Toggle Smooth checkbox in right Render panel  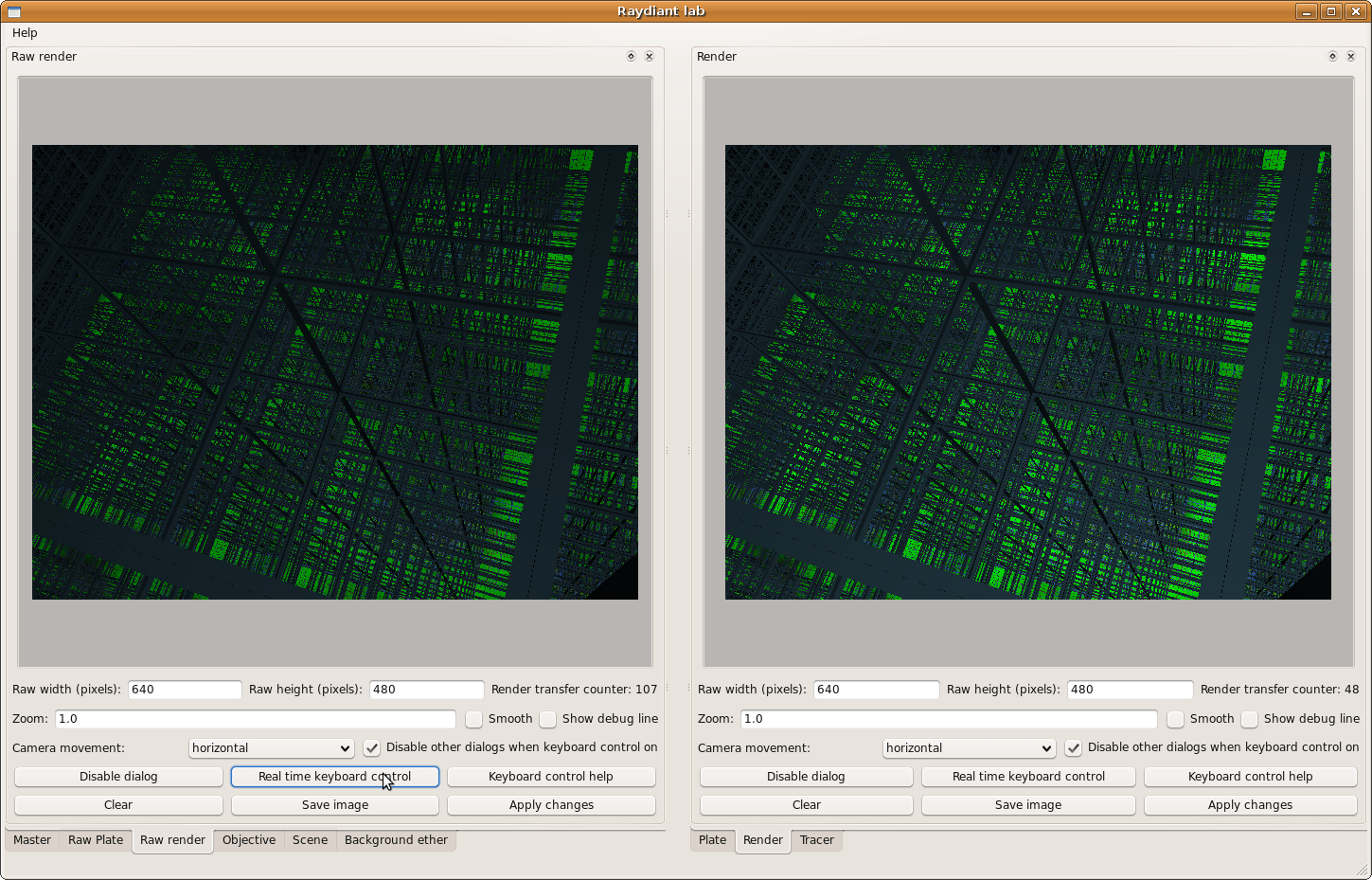click(1176, 719)
